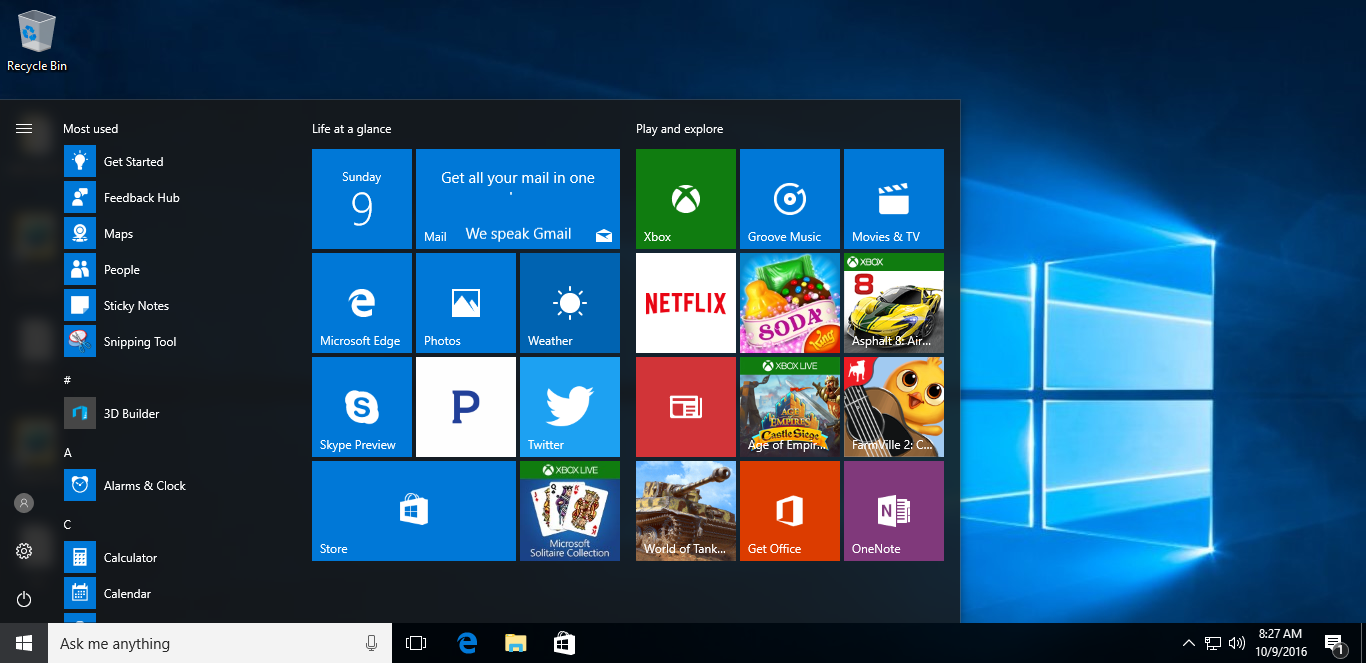Open the red News tile
The width and height of the screenshot is (1366, 663).
686,407
